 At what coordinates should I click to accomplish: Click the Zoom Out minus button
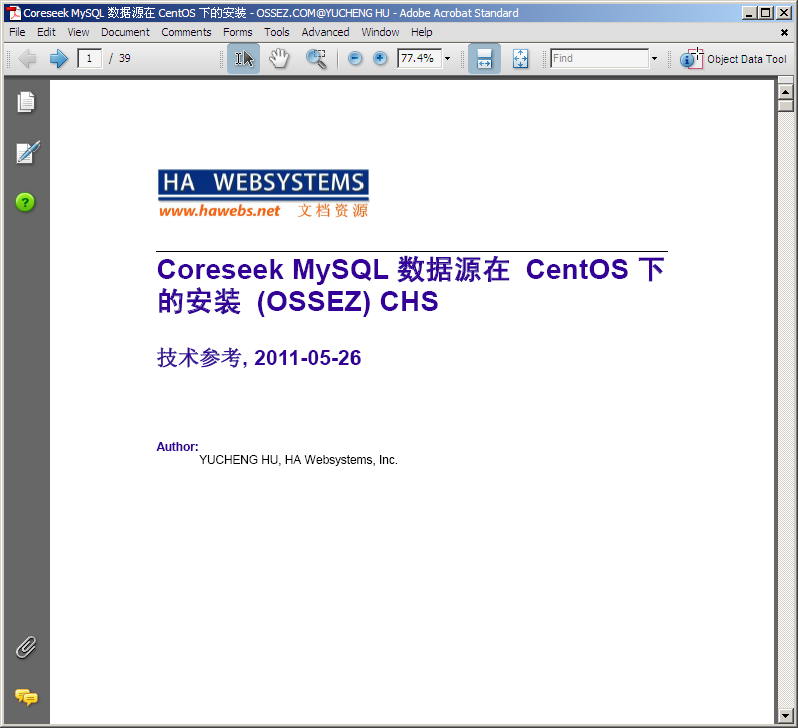[x=355, y=59]
